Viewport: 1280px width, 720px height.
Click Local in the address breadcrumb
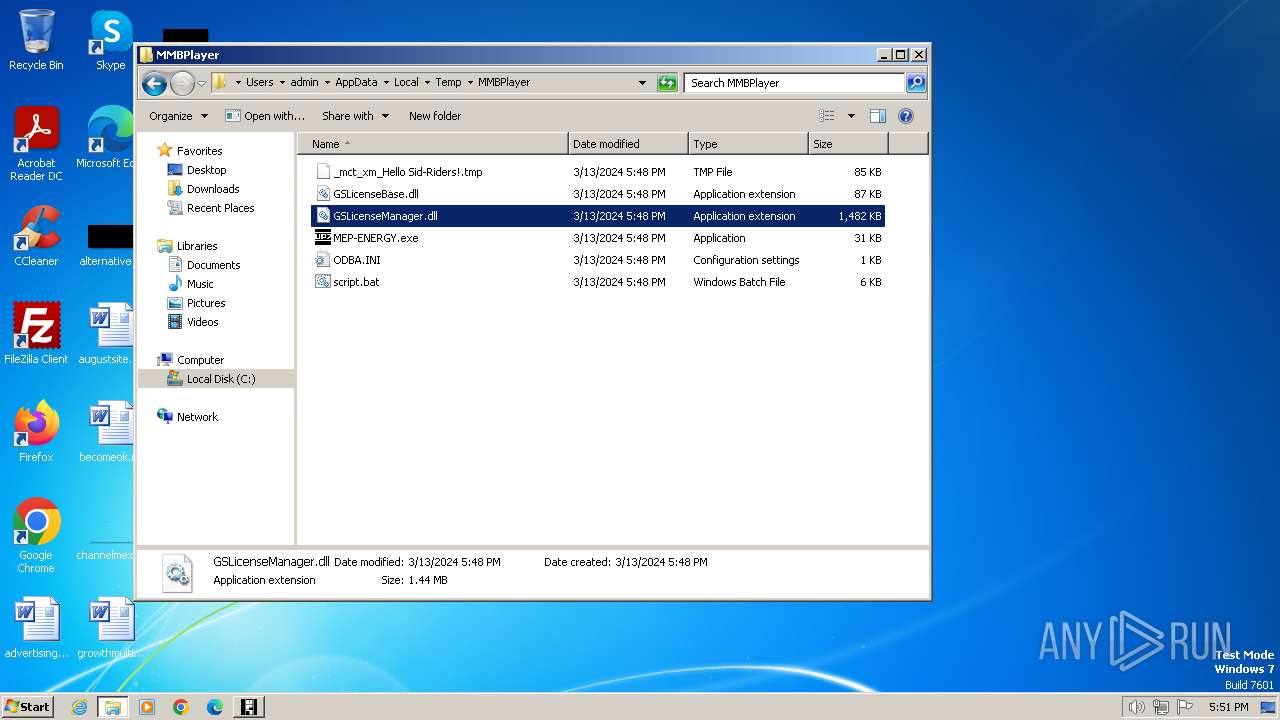[x=406, y=83]
